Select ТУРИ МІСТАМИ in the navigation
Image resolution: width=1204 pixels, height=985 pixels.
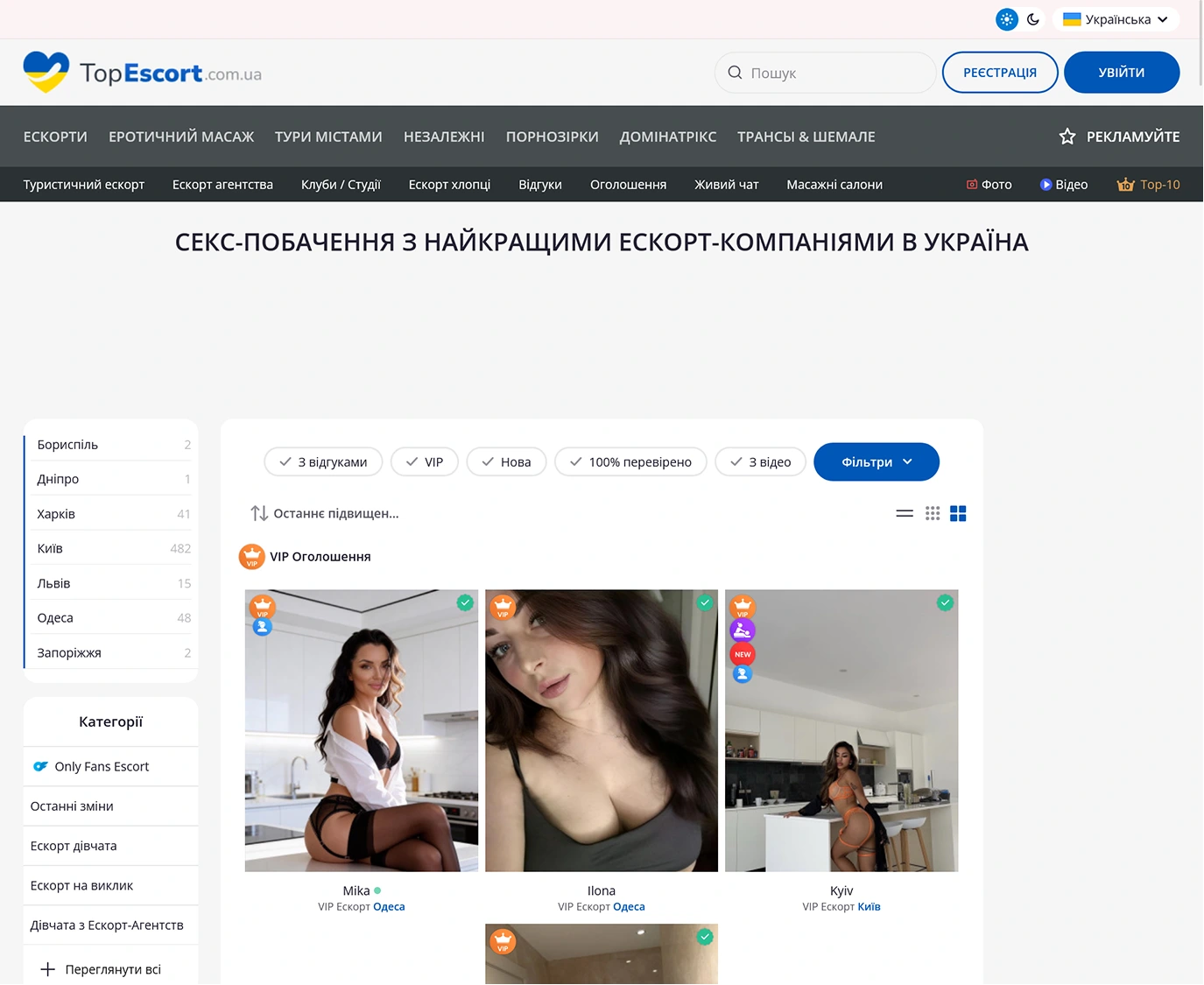click(x=328, y=137)
